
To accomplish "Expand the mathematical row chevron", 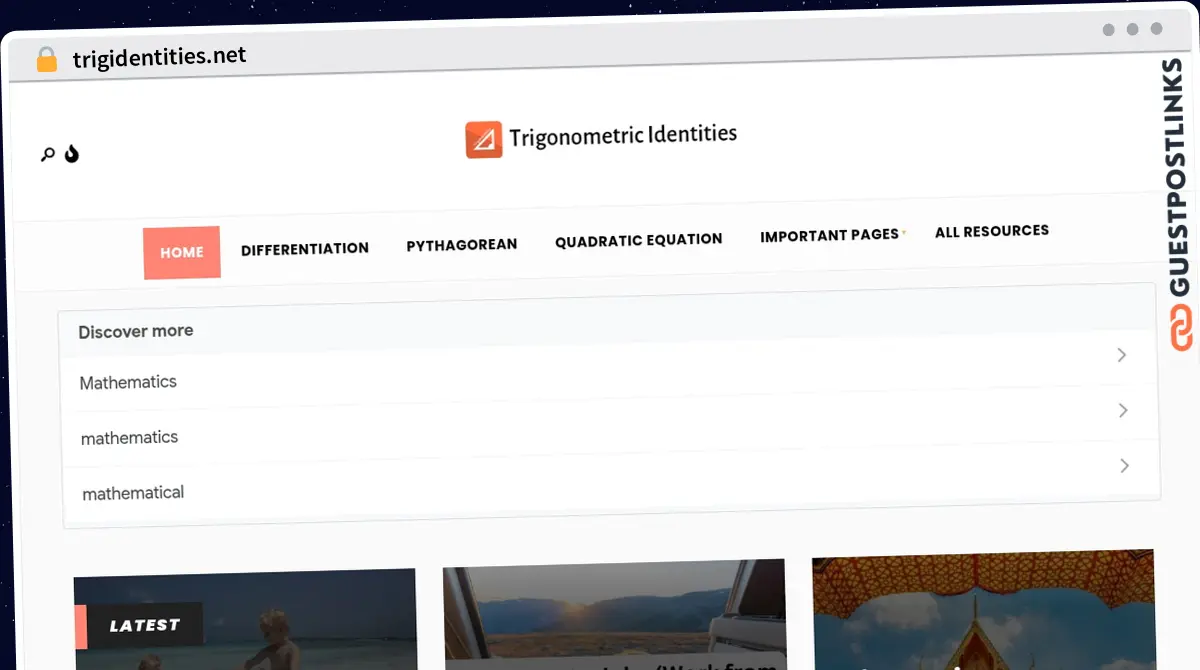I will pos(1125,465).
